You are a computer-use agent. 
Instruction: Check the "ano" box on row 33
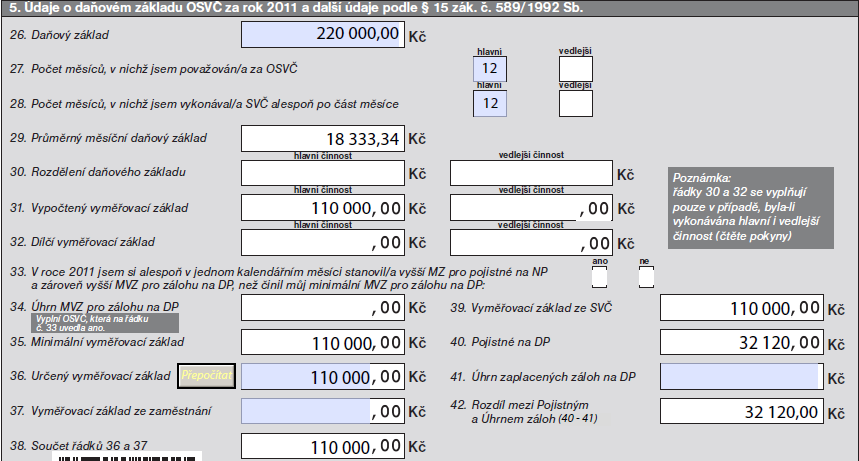600,277
